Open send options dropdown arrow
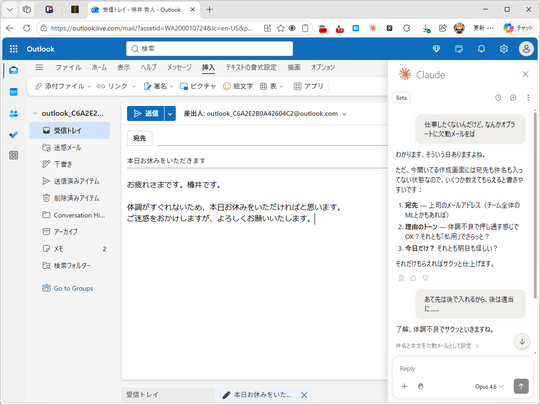 coord(170,114)
